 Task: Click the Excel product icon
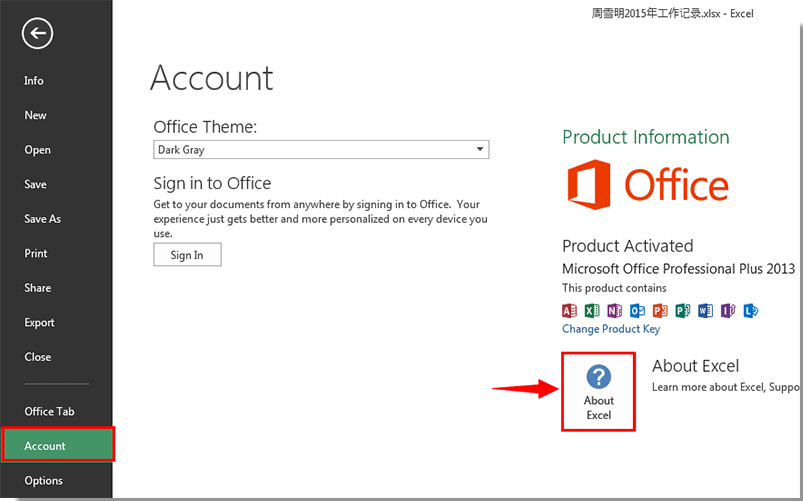(x=592, y=310)
